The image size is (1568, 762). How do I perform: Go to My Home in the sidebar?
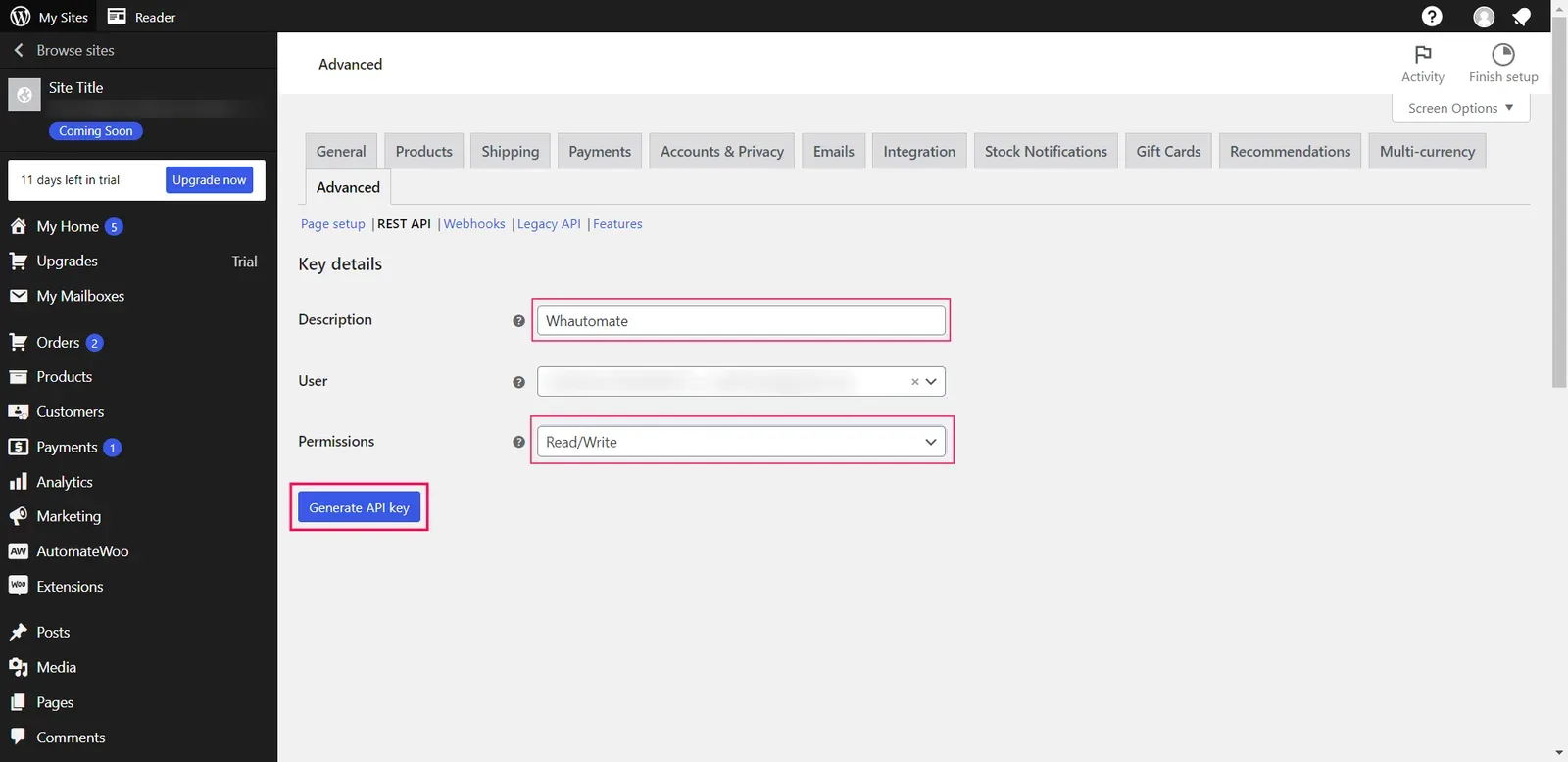[68, 226]
